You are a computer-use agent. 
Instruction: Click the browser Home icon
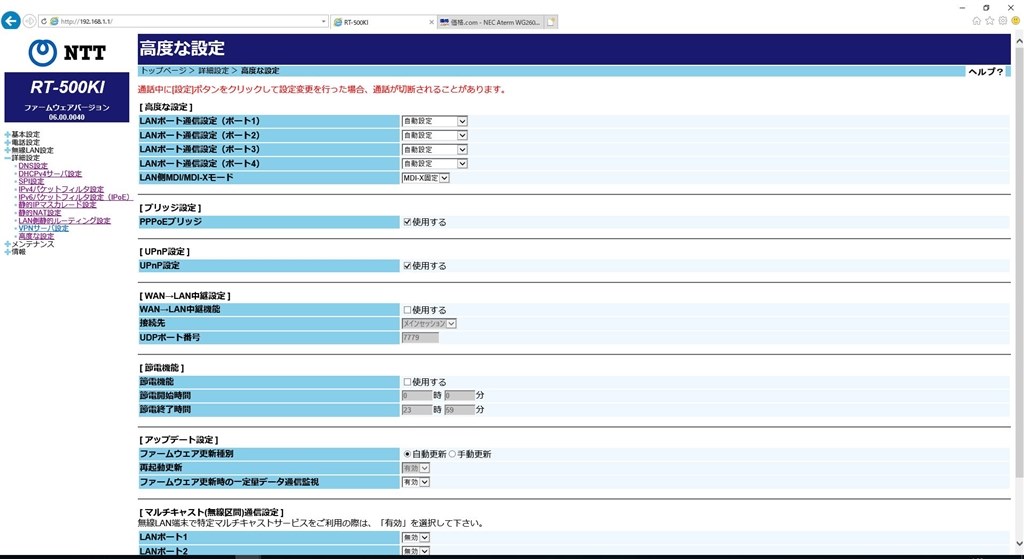976,21
